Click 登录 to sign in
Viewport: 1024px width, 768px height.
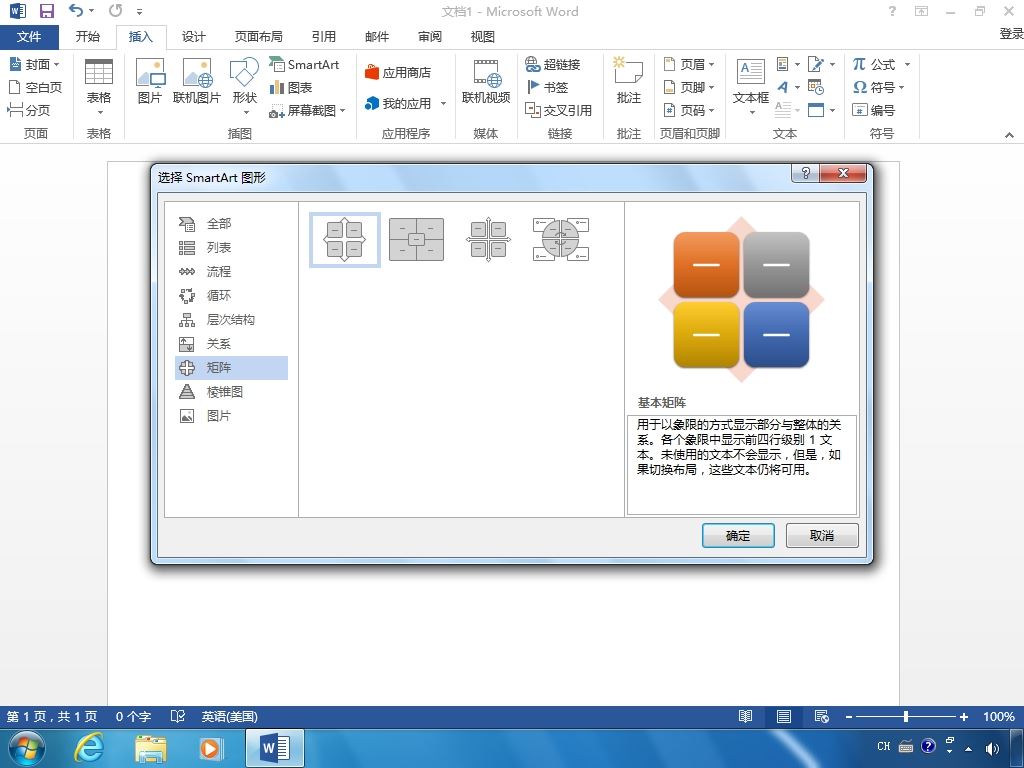[x=1011, y=34]
